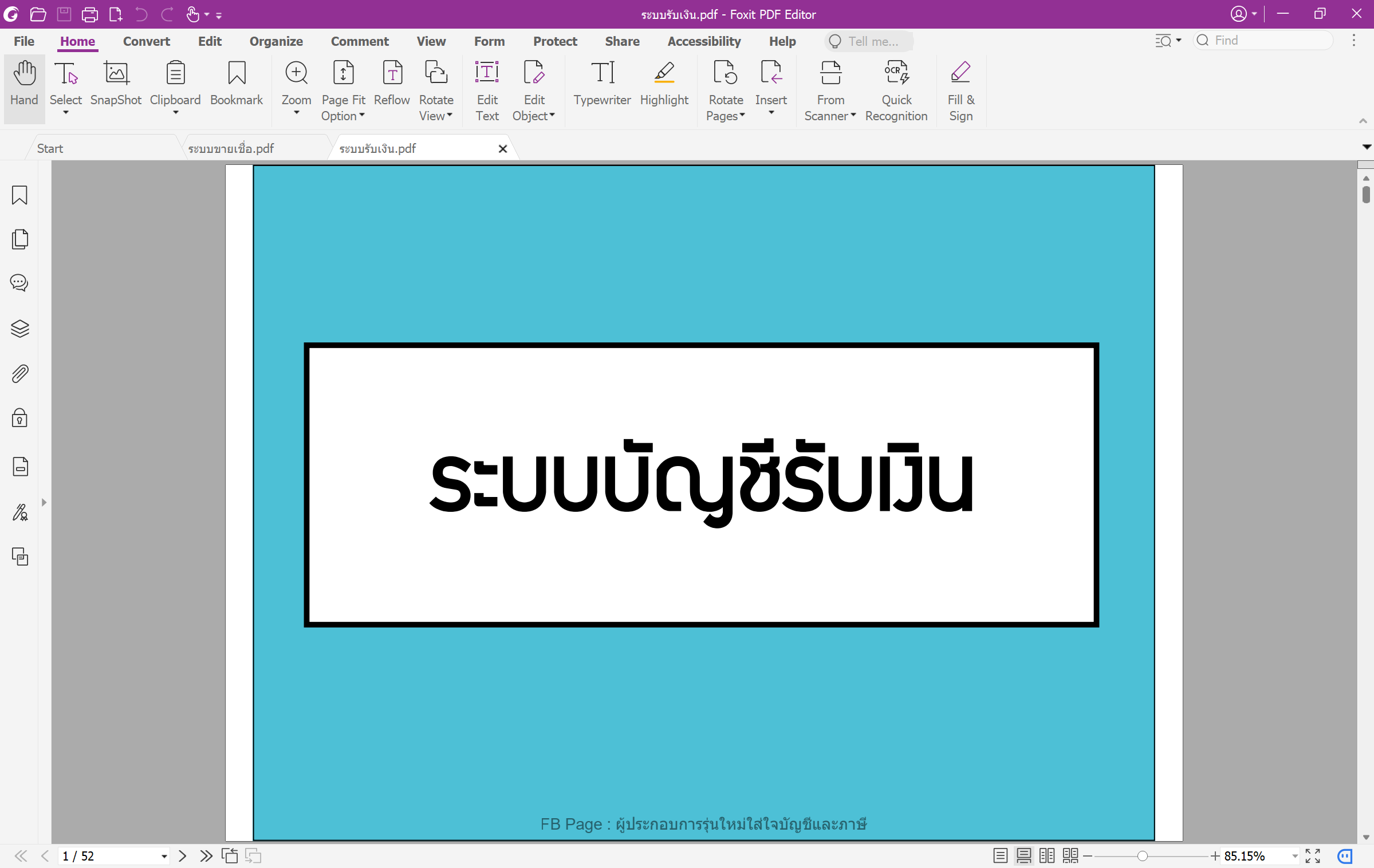1374x868 pixels.
Task: Open Rotate Pages dropdown
Action: point(726,90)
